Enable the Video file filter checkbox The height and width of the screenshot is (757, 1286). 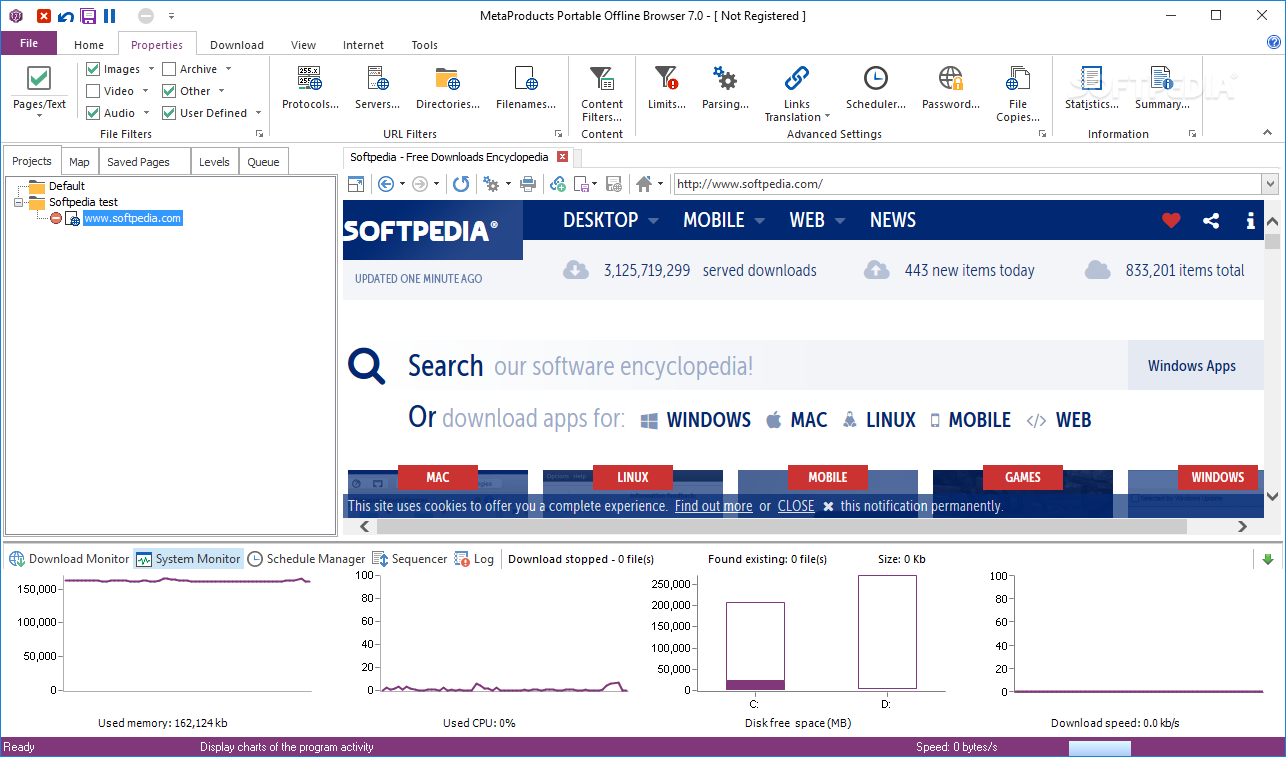click(93, 91)
